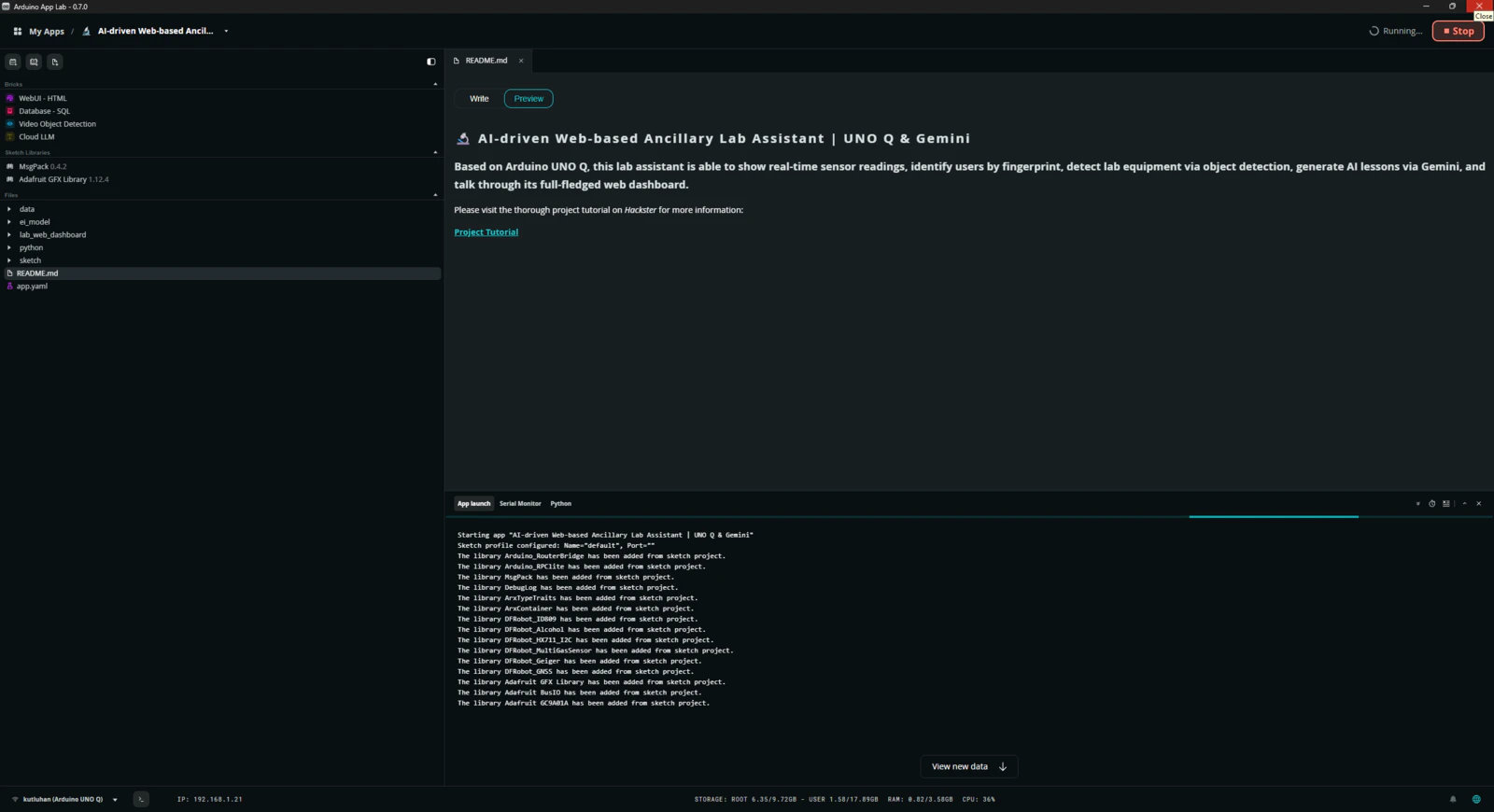Toggle the console auto-scroll icon
Screen dimensions: 1494x812
coord(1418,504)
